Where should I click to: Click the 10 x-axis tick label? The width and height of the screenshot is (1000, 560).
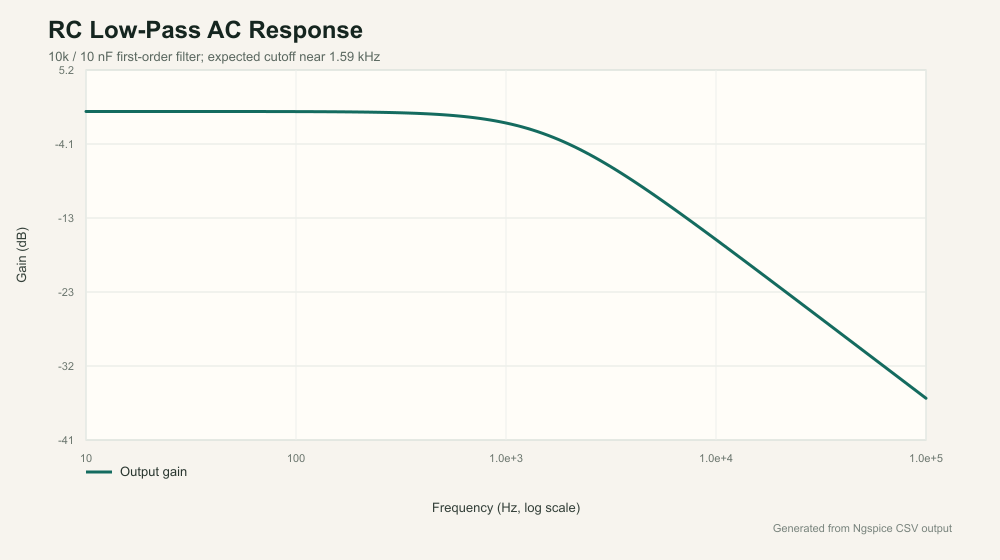click(86, 458)
